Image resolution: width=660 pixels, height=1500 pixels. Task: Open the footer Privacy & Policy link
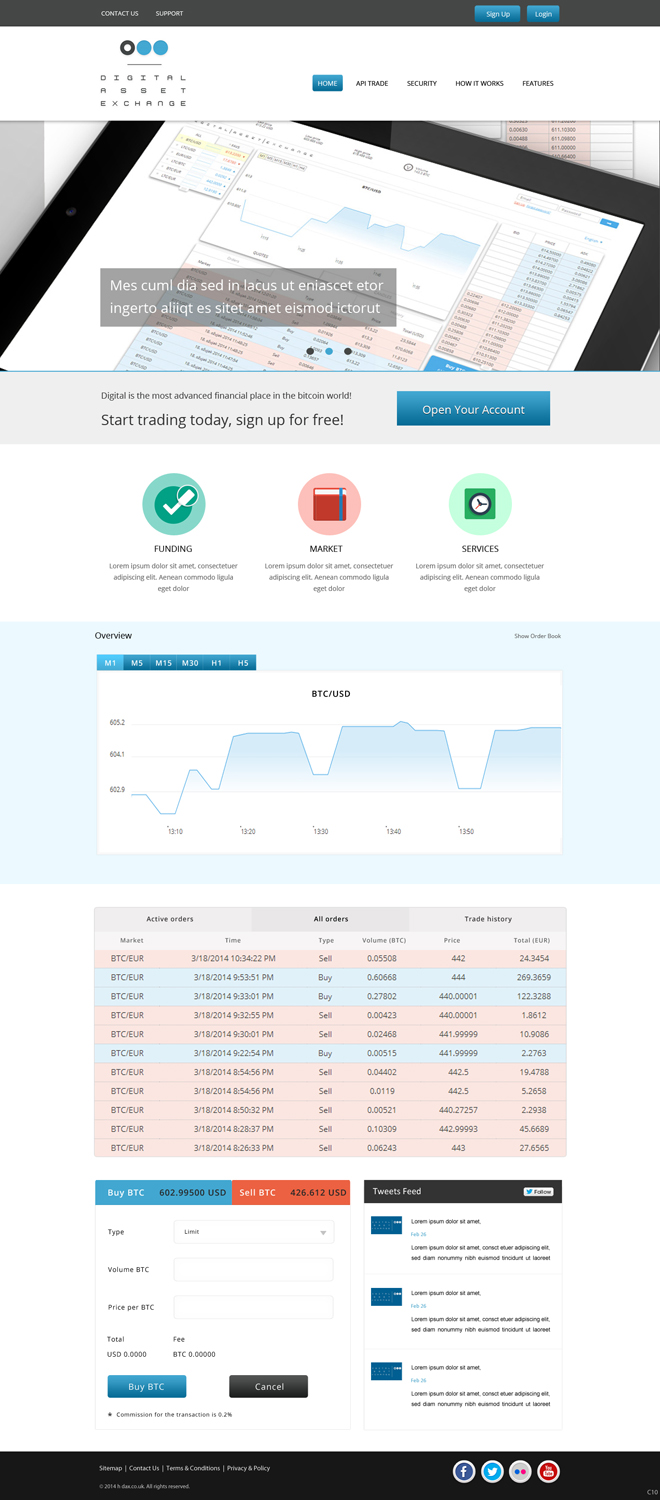(248, 1468)
